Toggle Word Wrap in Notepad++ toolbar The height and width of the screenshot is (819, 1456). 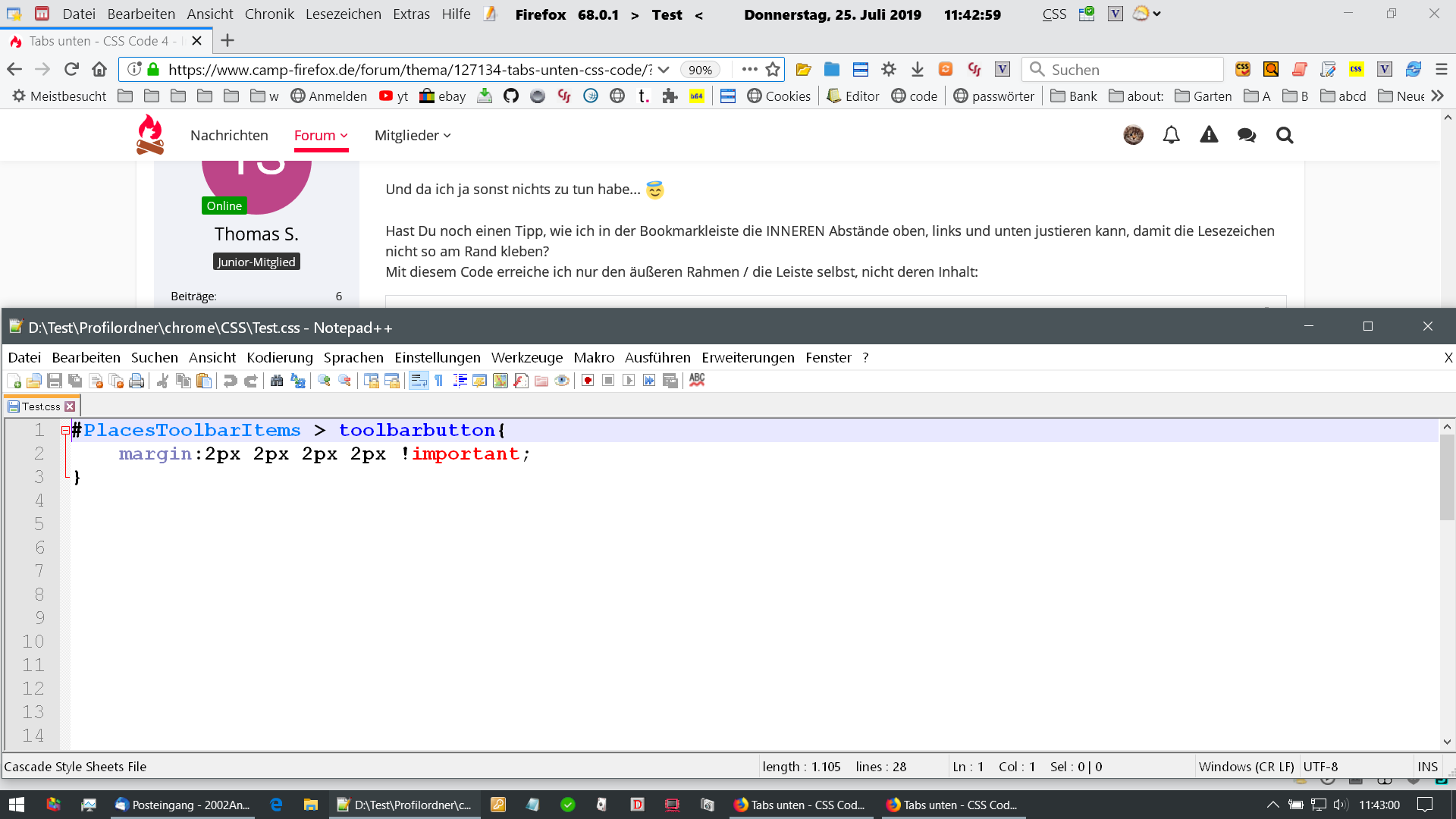pyautogui.click(x=419, y=381)
